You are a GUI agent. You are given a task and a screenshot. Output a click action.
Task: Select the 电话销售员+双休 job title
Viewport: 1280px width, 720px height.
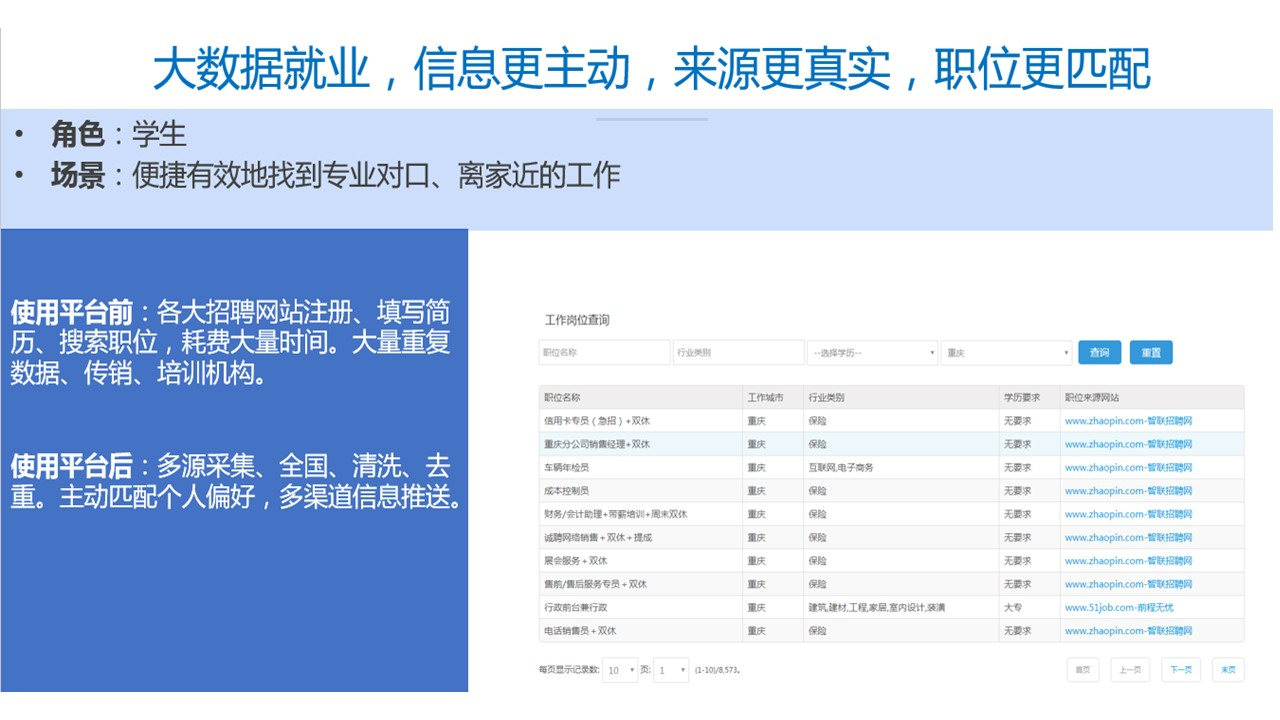(x=580, y=631)
